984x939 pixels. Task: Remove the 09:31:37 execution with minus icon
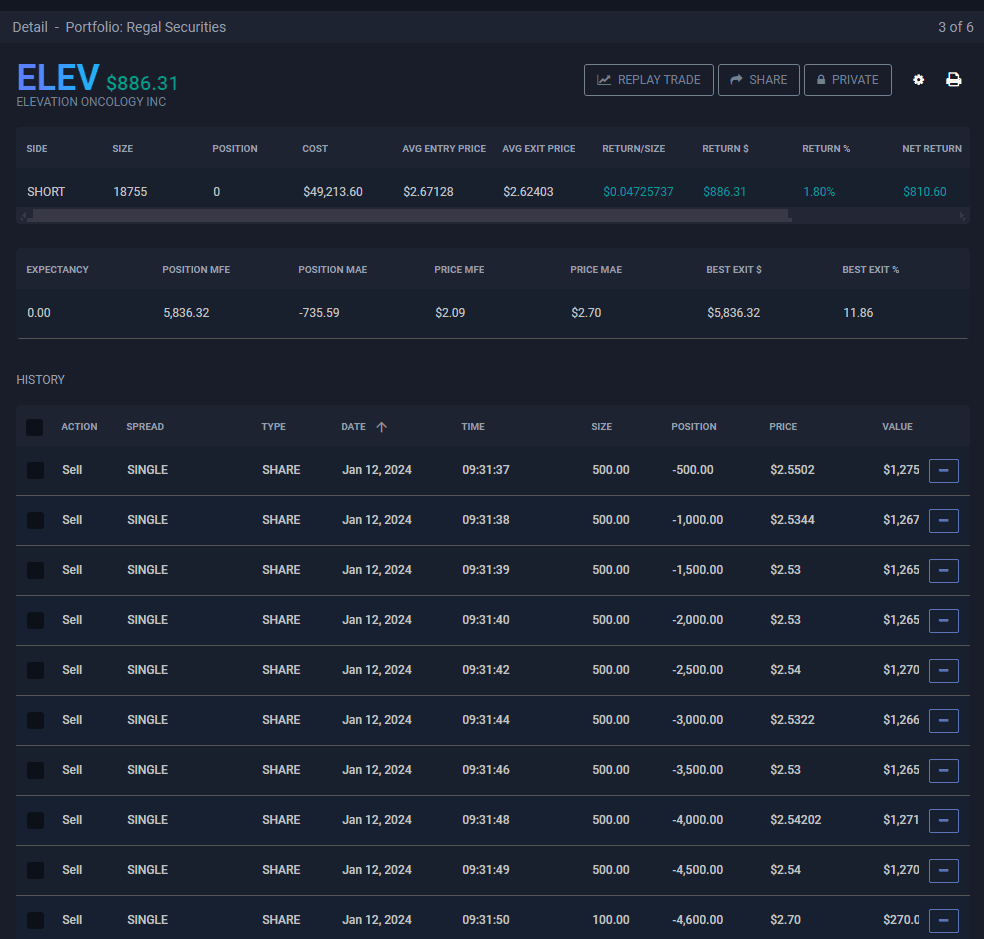pyautogui.click(x=943, y=470)
